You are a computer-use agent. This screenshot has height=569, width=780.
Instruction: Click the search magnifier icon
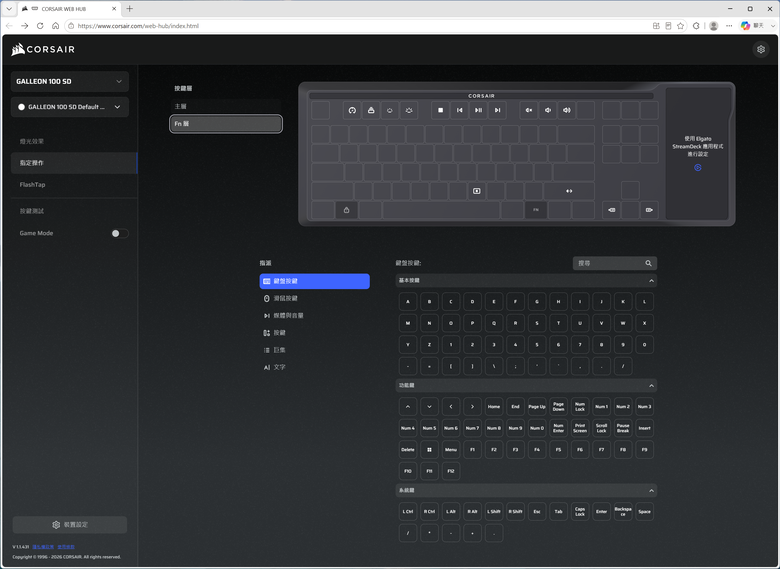pyautogui.click(x=648, y=263)
